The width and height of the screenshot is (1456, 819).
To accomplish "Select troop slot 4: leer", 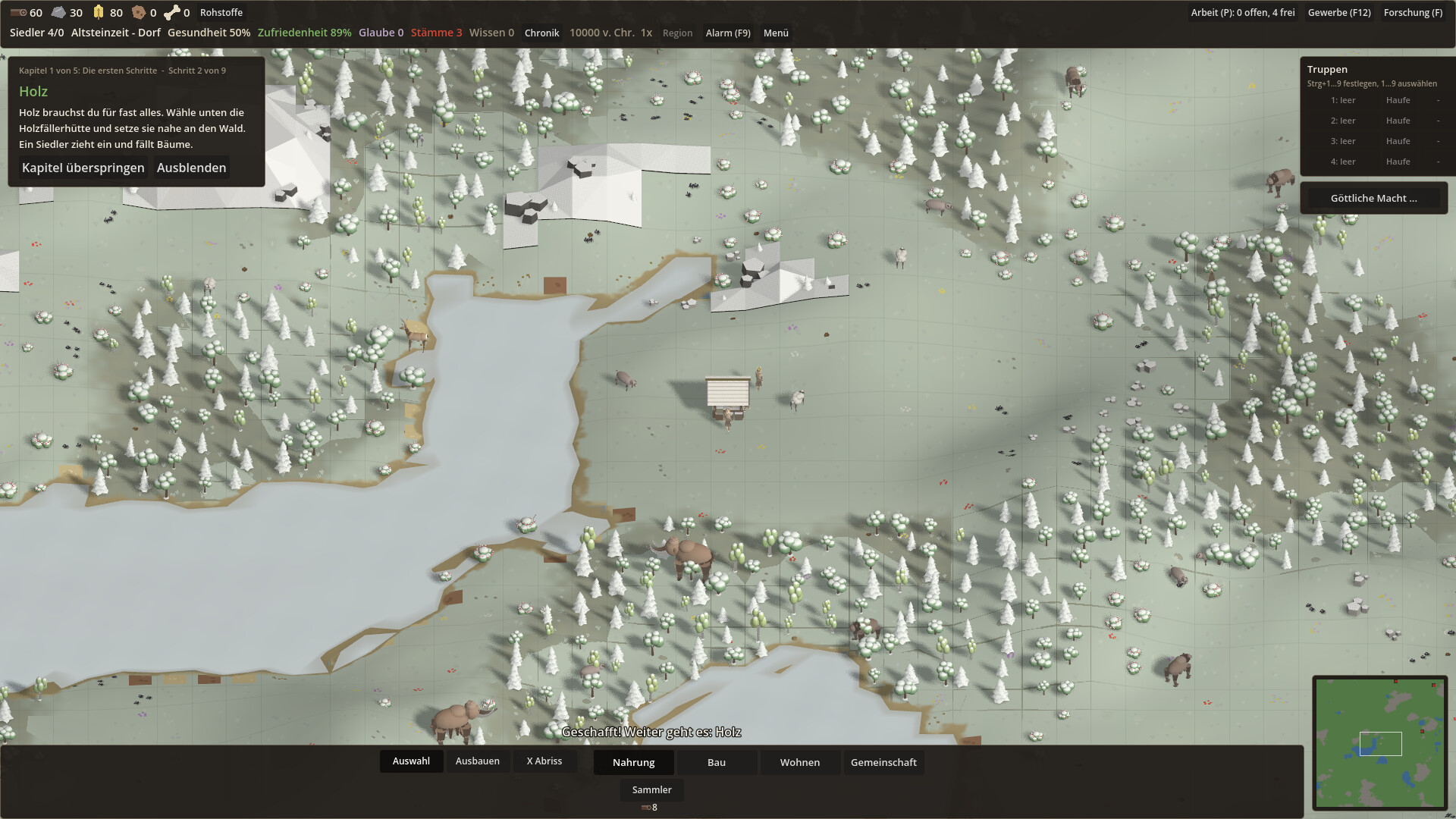I will coord(1342,162).
